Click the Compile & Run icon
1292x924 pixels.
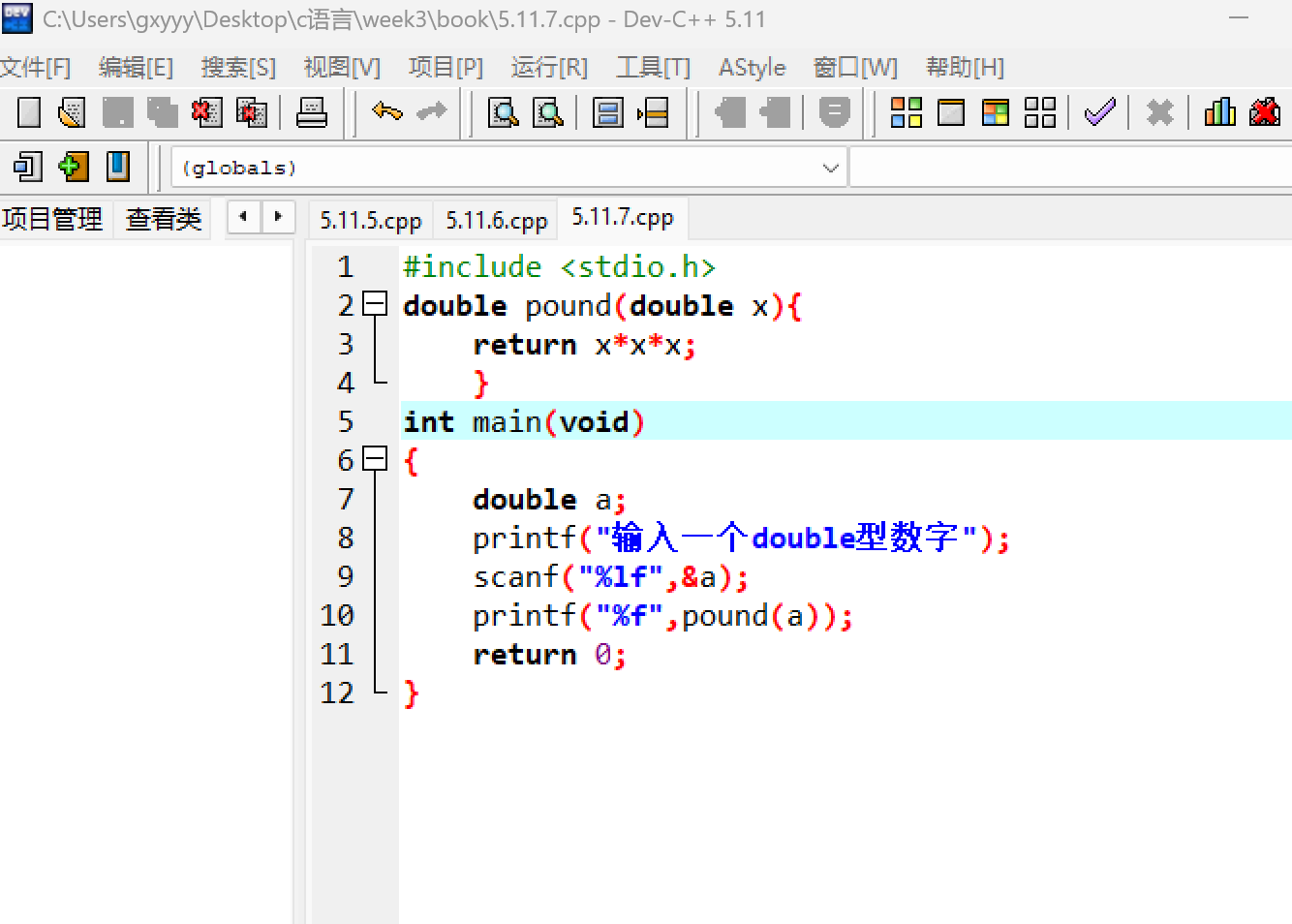(996, 113)
